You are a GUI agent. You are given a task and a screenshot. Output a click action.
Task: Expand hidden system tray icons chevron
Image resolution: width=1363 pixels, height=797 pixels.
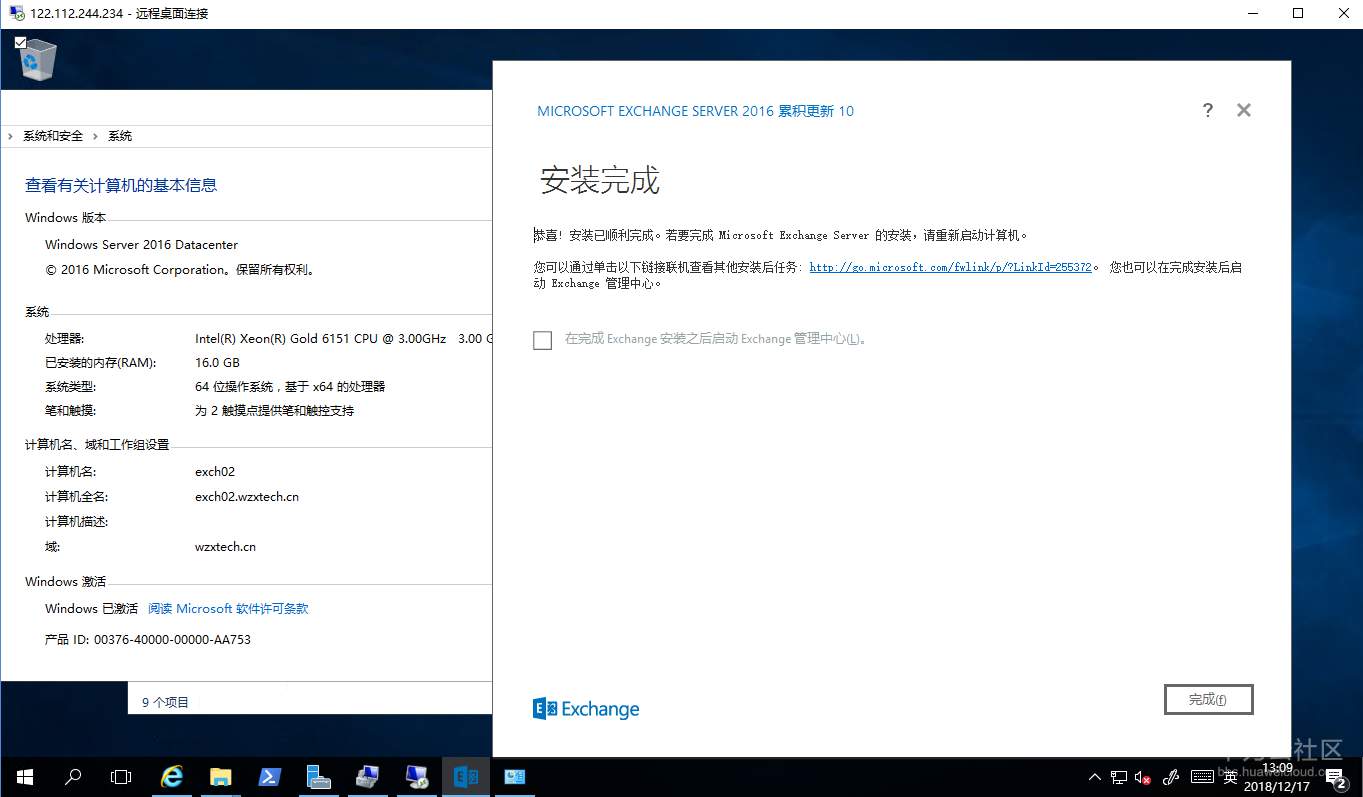pos(1095,776)
